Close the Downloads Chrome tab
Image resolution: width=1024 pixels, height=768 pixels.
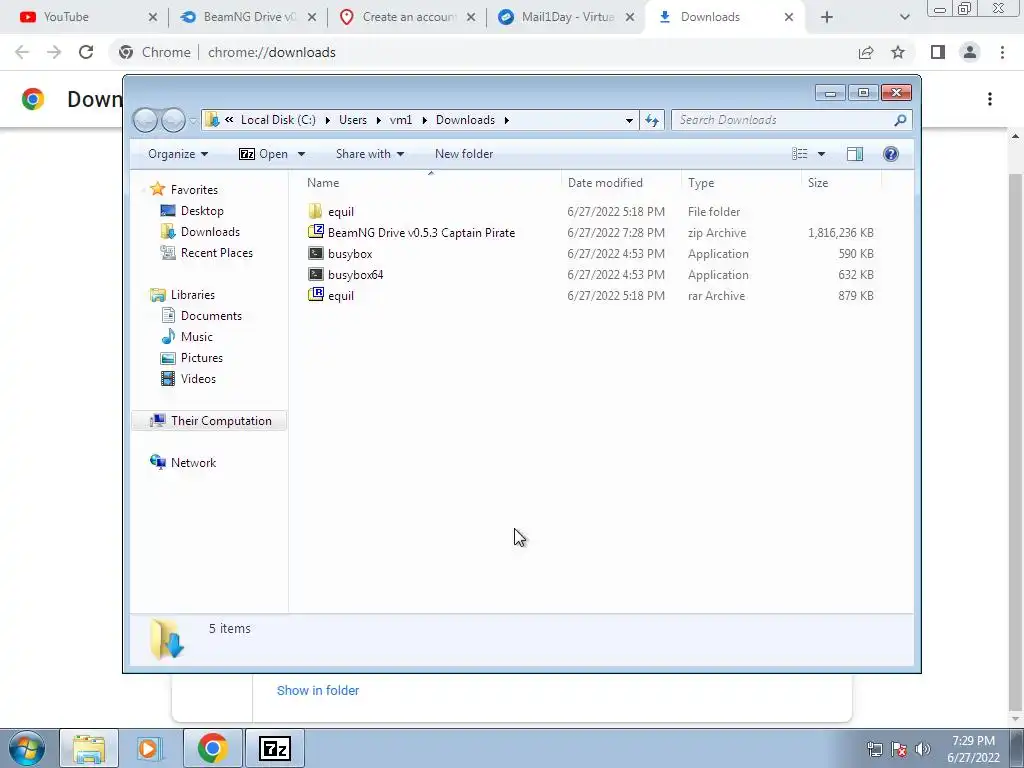[789, 18]
